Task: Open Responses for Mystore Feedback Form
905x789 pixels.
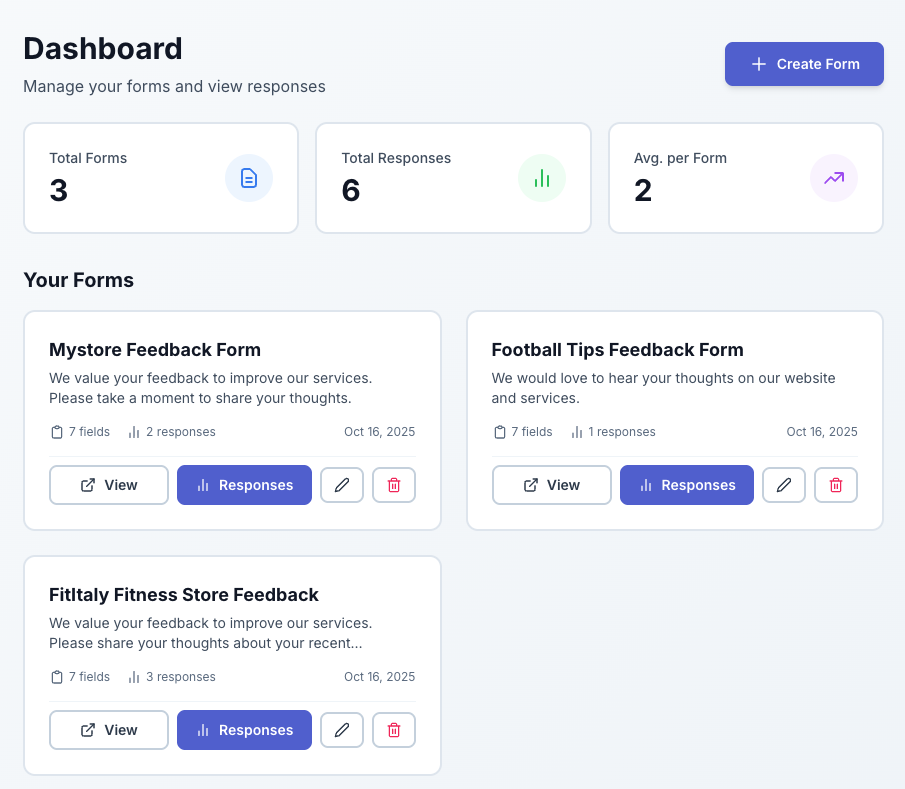Action: click(244, 484)
